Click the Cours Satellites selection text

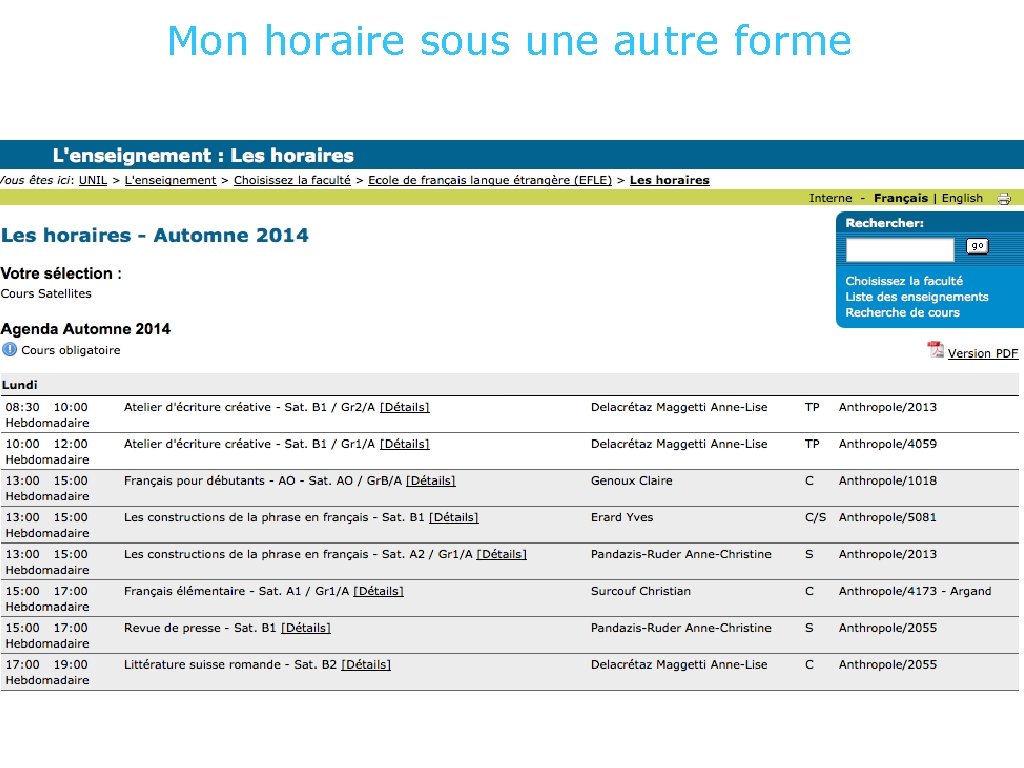point(46,294)
